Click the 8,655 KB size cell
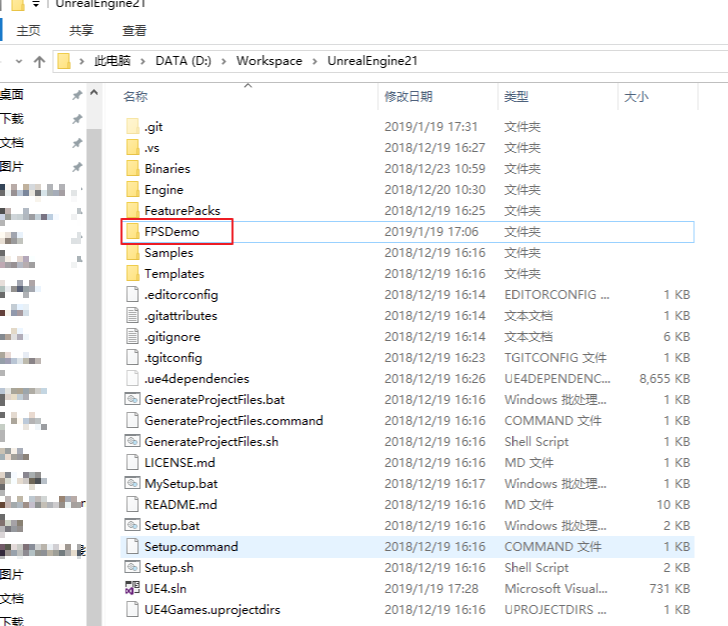The height and width of the screenshot is (626, 728). pyautogui.click(x=664, y=378)
